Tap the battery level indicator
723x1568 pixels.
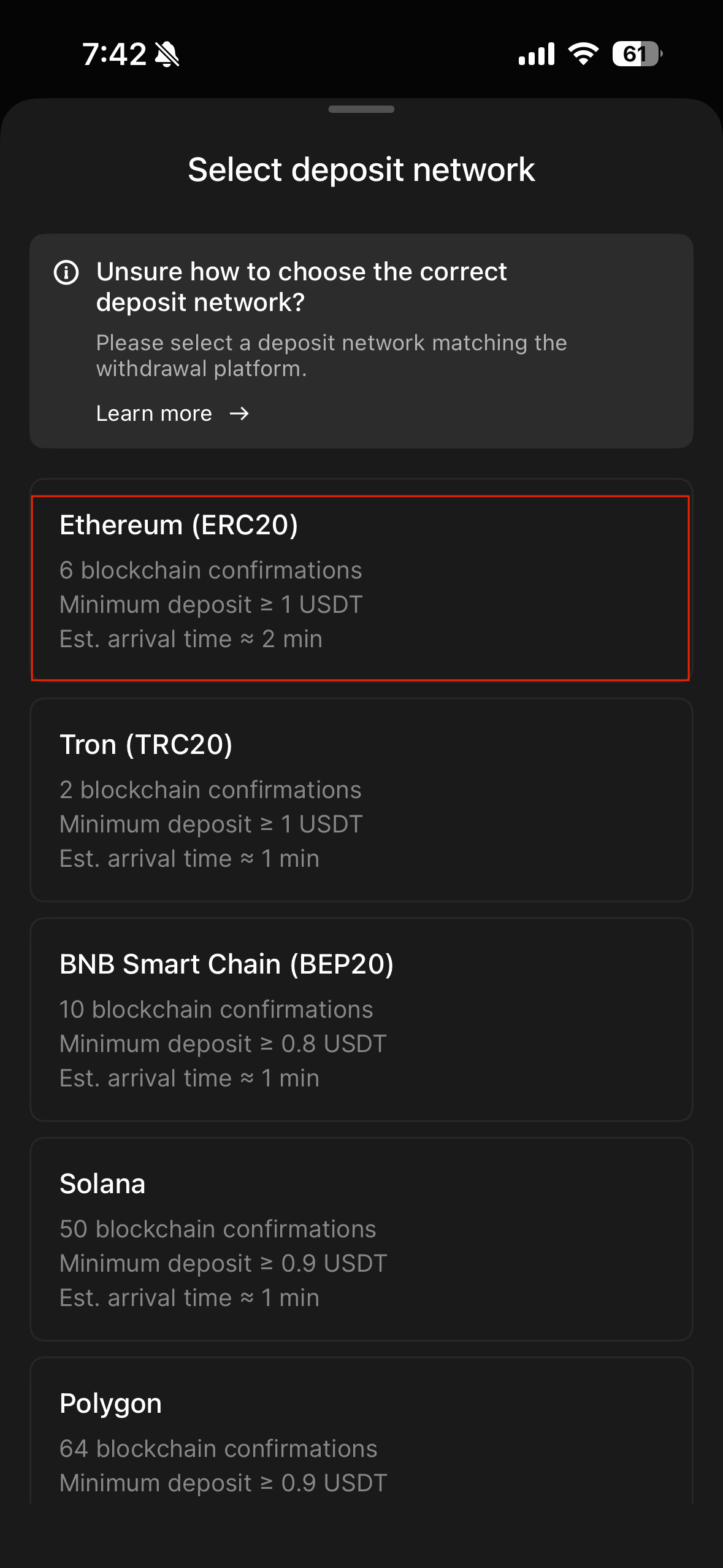(637, 54)
